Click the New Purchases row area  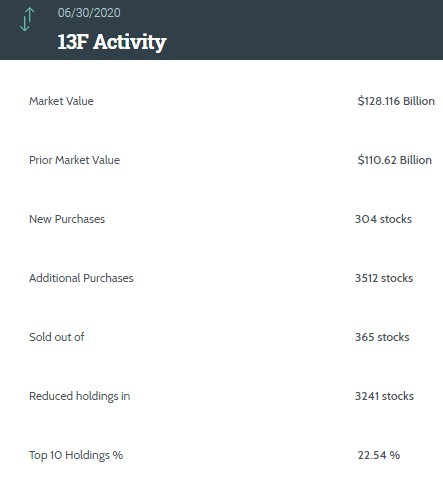coord(221,219)
